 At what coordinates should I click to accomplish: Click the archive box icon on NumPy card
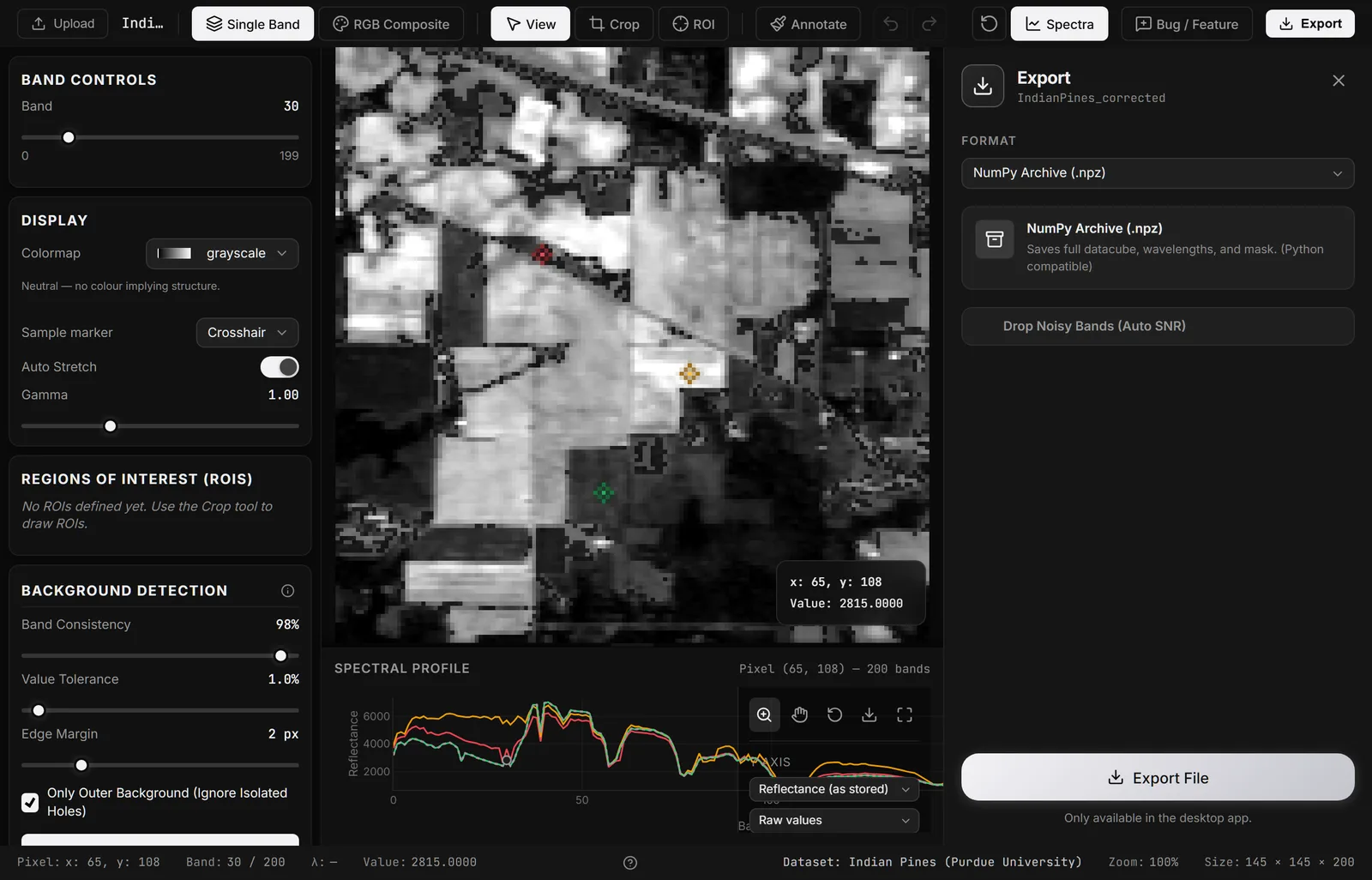995,239
